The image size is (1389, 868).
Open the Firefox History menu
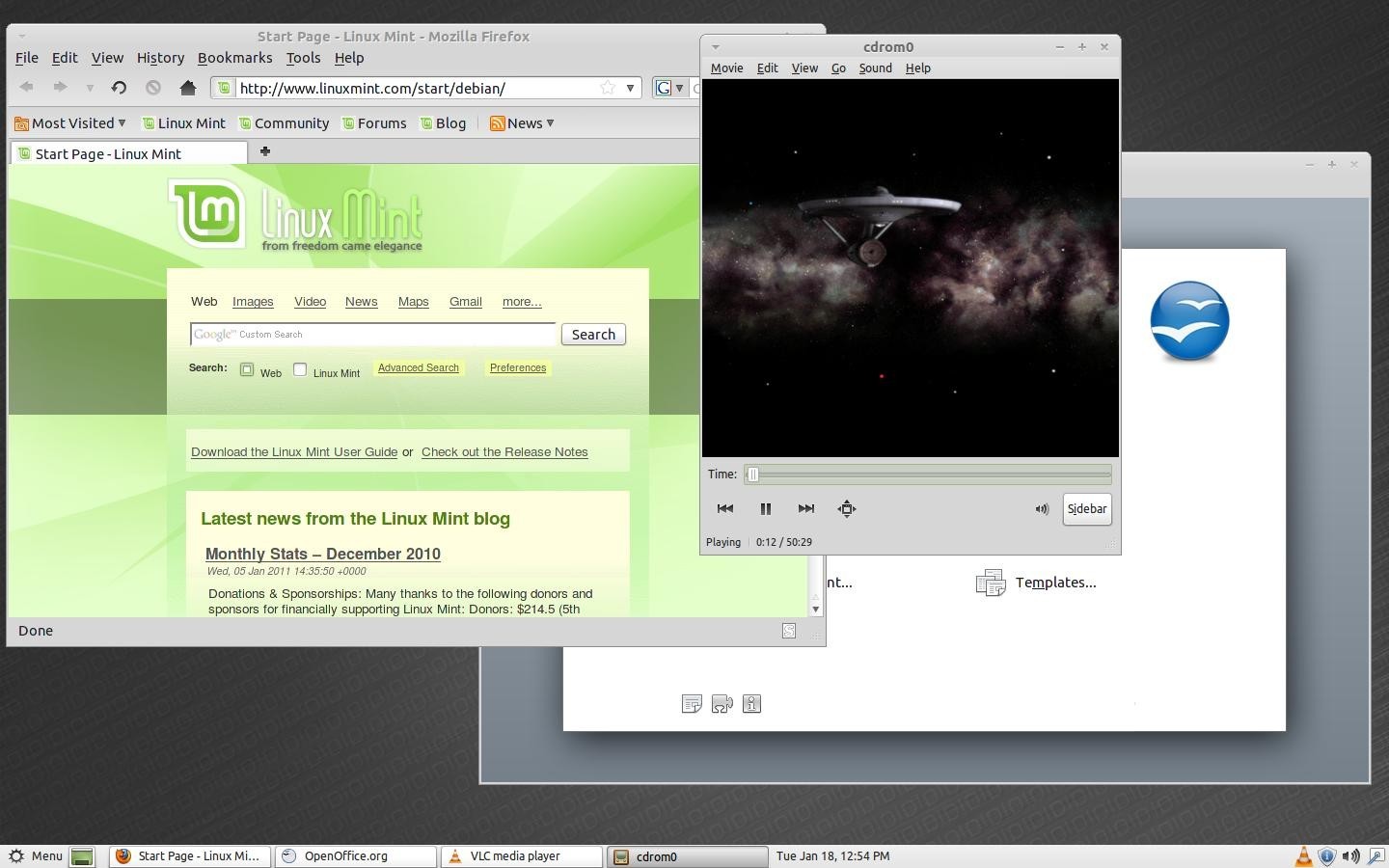click(160, 58)
